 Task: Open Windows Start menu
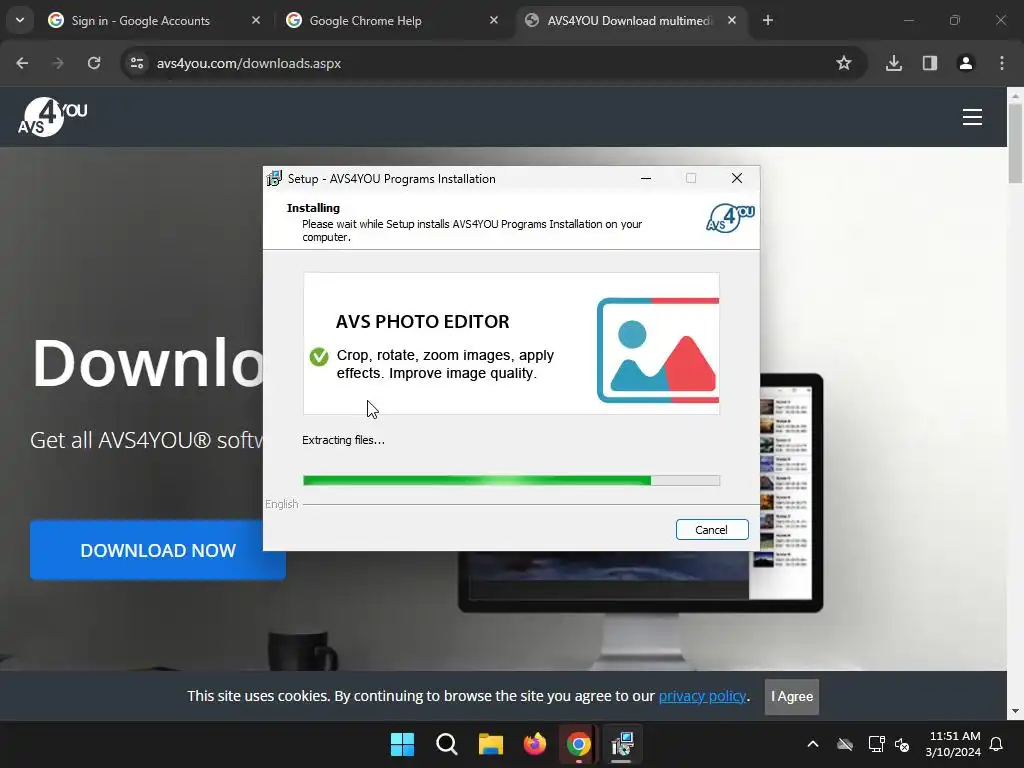(x=402, y=744)
